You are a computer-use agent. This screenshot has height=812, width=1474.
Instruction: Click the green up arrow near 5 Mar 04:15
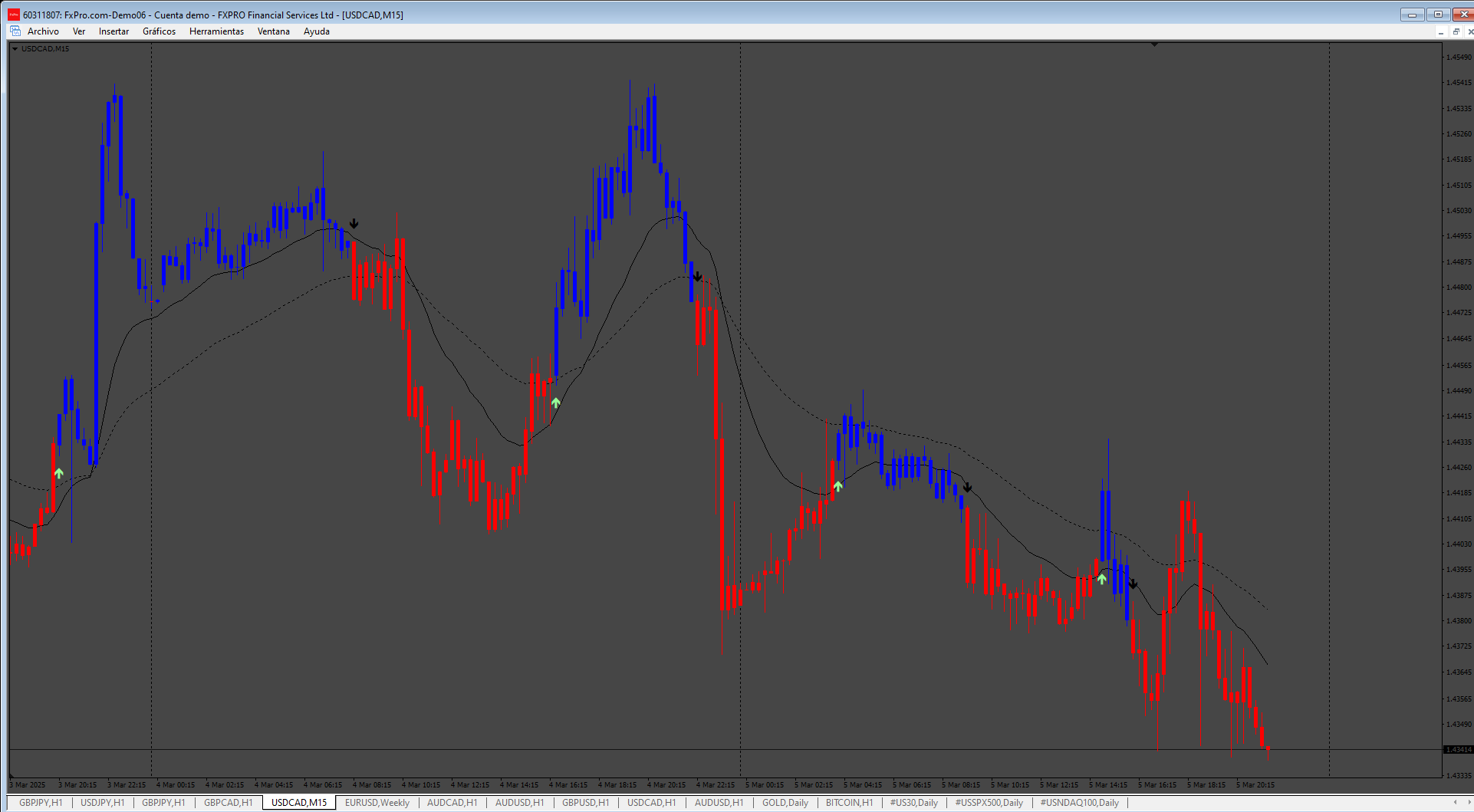click(838, 486)
